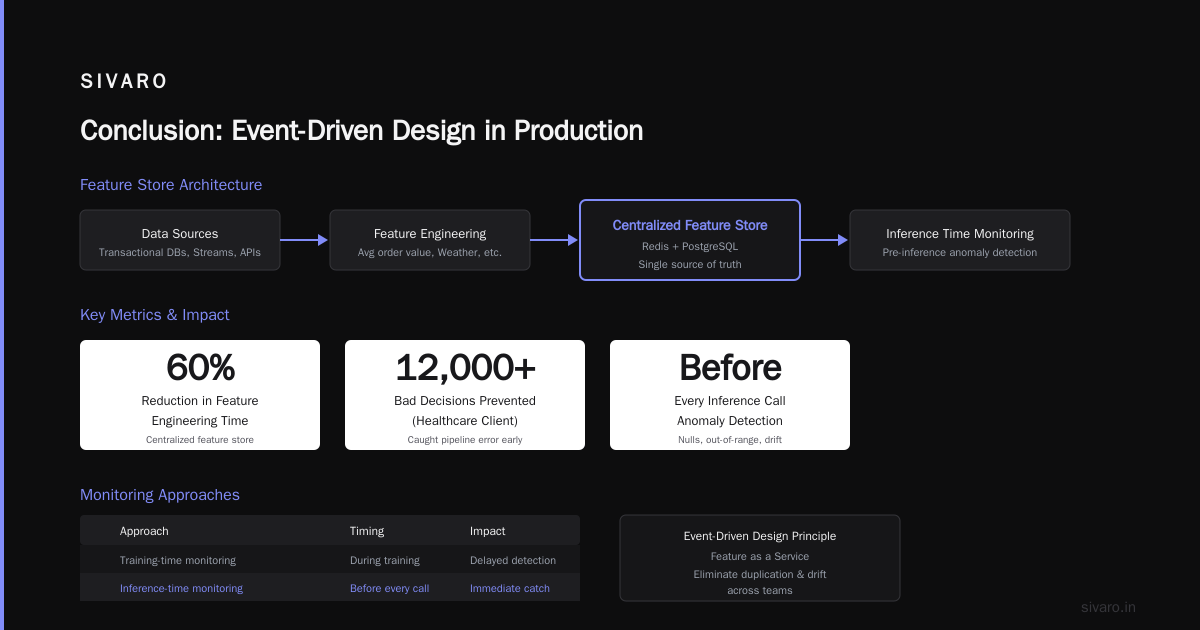Click the 60% reduction metric card
The width and height of the screenshot is (1200, 630).
(x=200, y=395)
